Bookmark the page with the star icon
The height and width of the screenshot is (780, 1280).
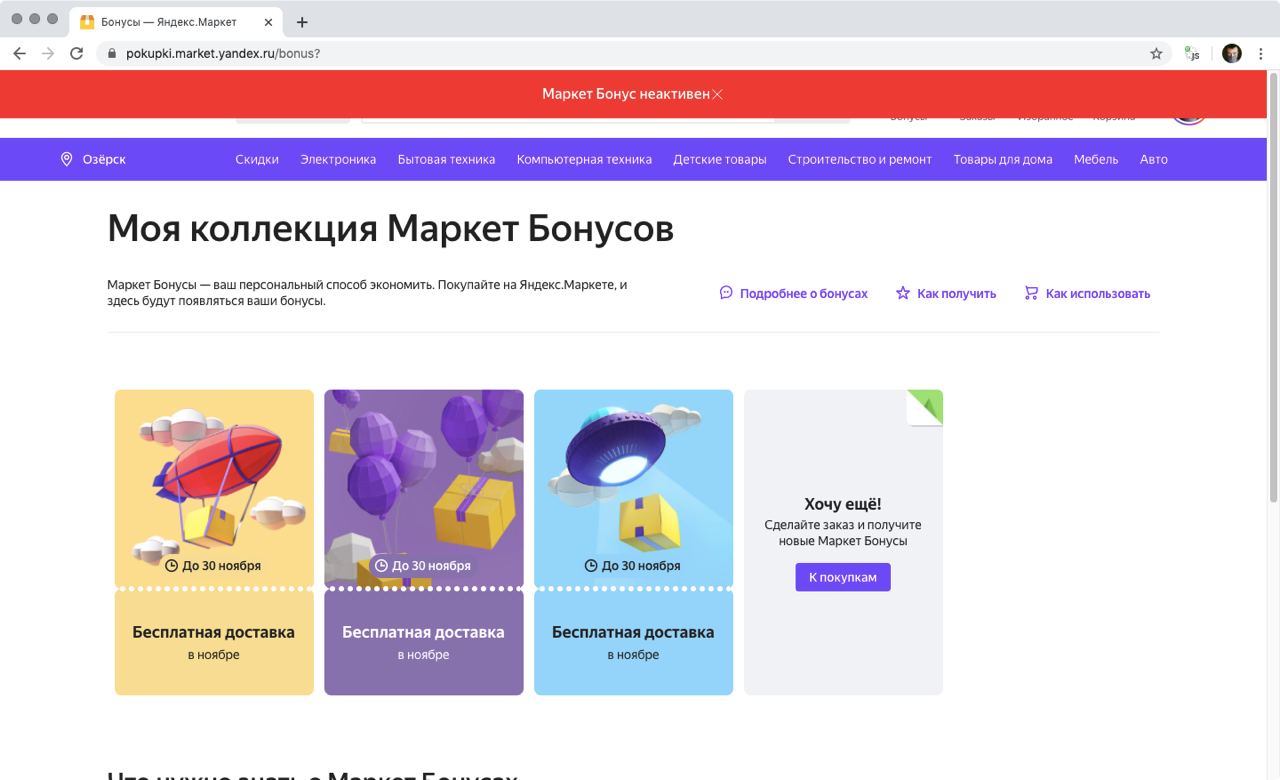point(1156,53)
